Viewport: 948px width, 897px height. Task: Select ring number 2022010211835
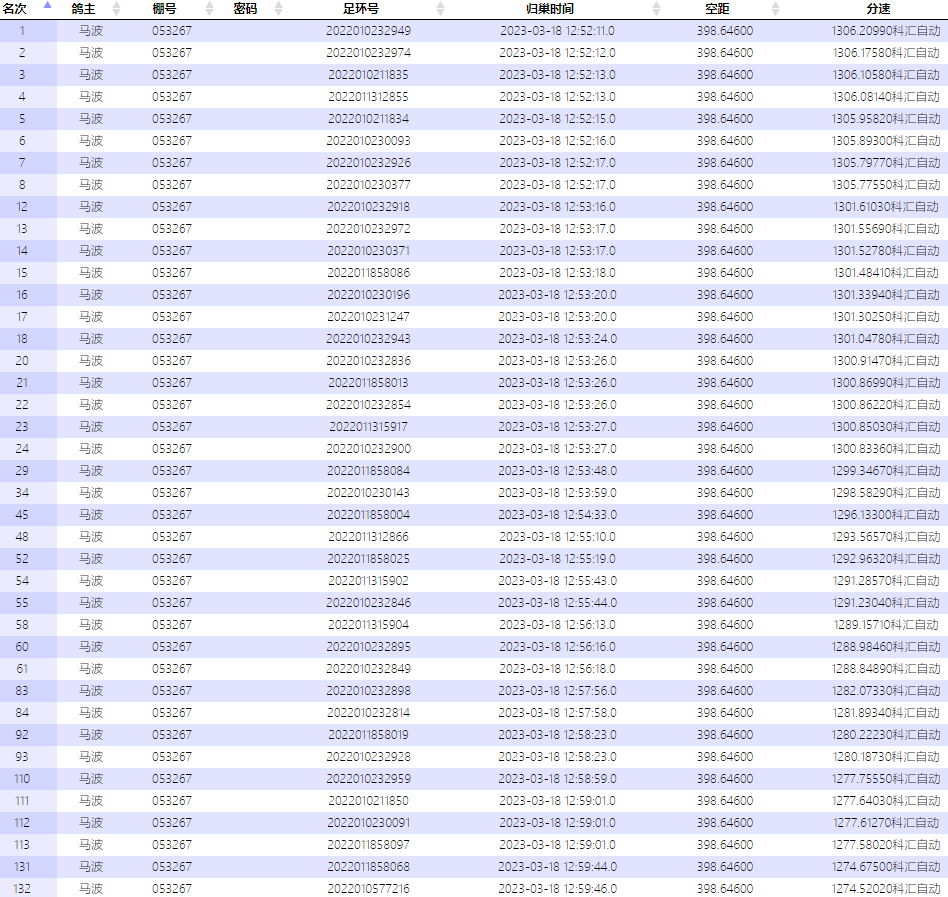368,75
